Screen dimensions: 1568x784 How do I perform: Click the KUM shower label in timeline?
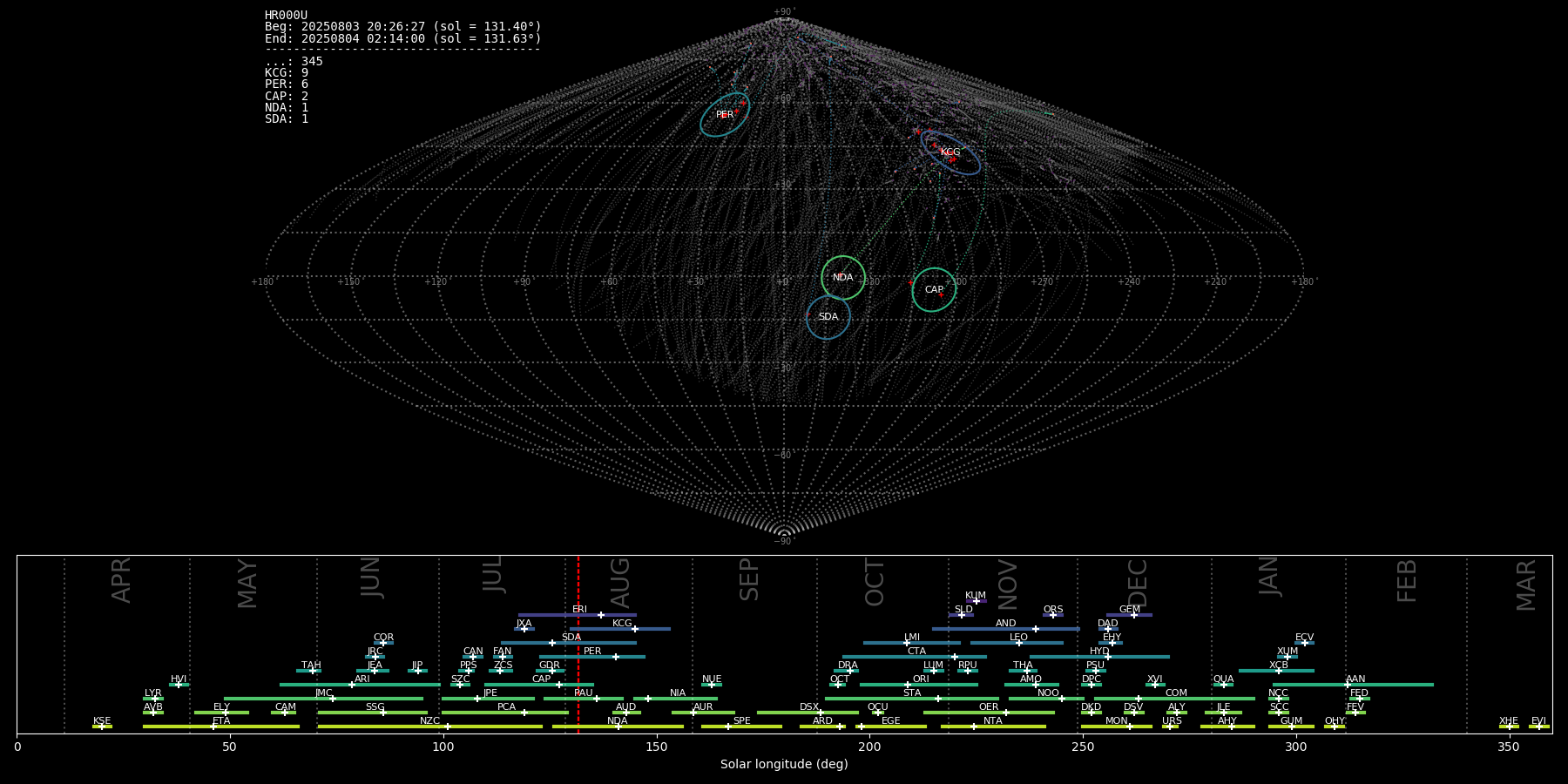(x=976, y=596)
